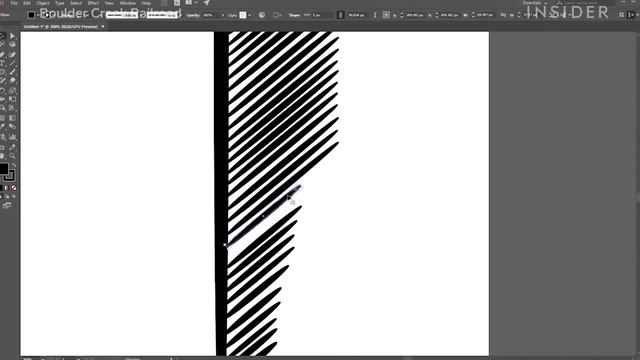Click the Y position stepper
The image size is (640, 360).
click(x=437, y=15)
